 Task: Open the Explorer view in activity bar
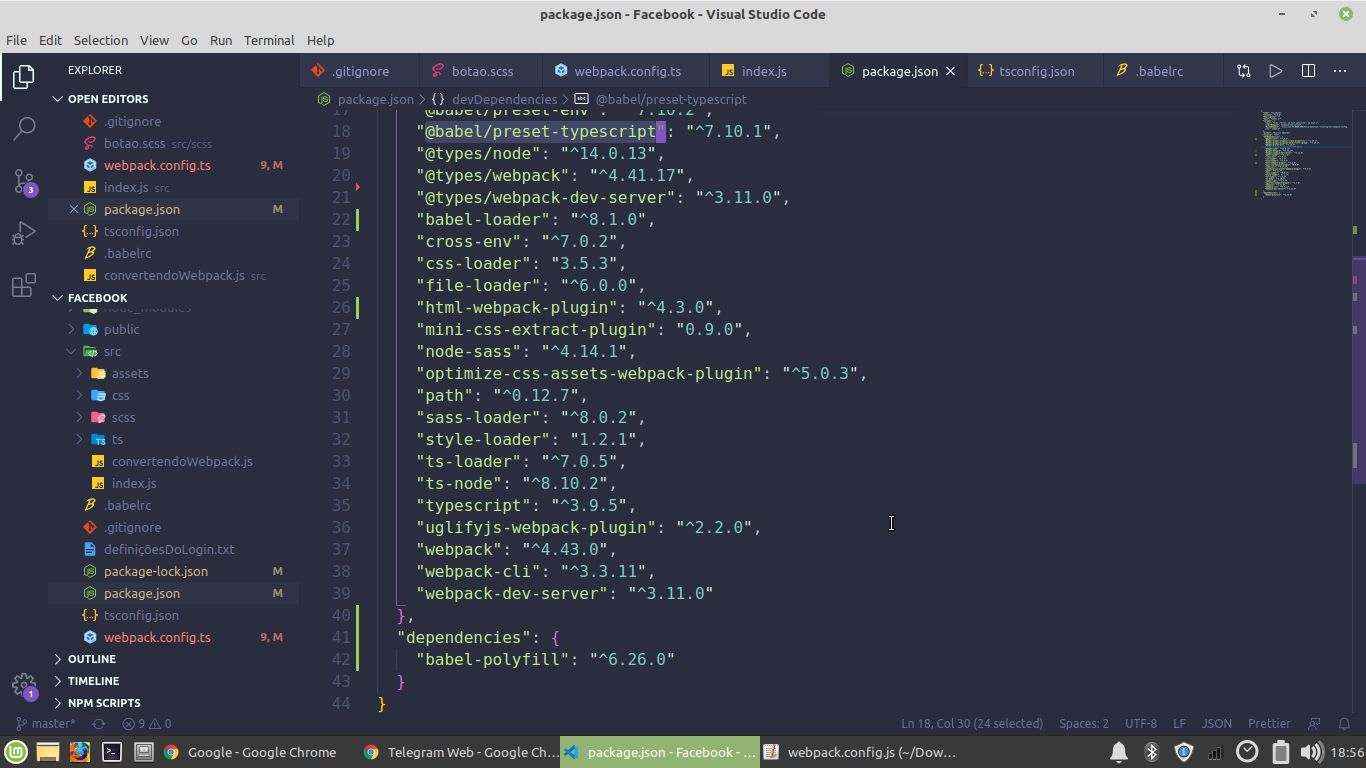pyautogui.click(x=24, y=76)
